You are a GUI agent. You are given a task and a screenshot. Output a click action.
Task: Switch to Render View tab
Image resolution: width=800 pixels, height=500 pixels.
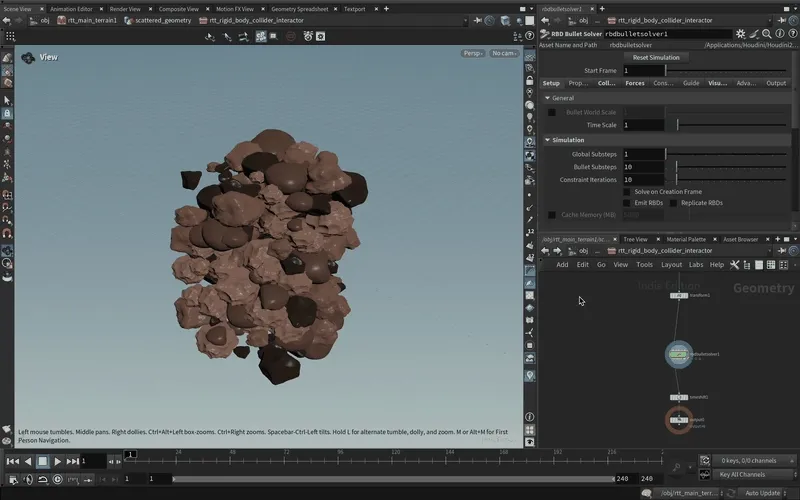[125, 9]
